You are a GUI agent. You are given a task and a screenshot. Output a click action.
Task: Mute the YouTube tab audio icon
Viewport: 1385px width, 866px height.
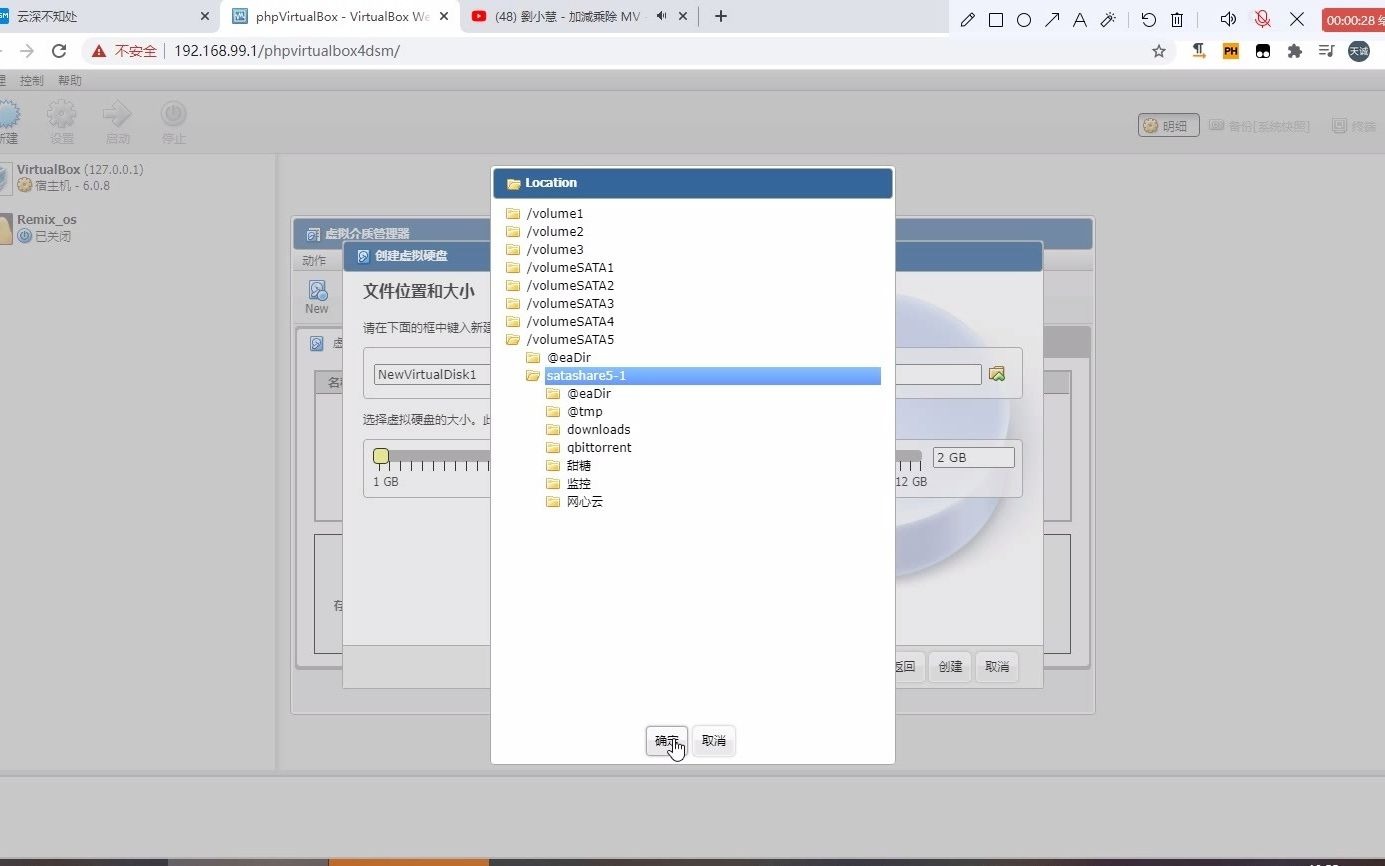[661, 16]
